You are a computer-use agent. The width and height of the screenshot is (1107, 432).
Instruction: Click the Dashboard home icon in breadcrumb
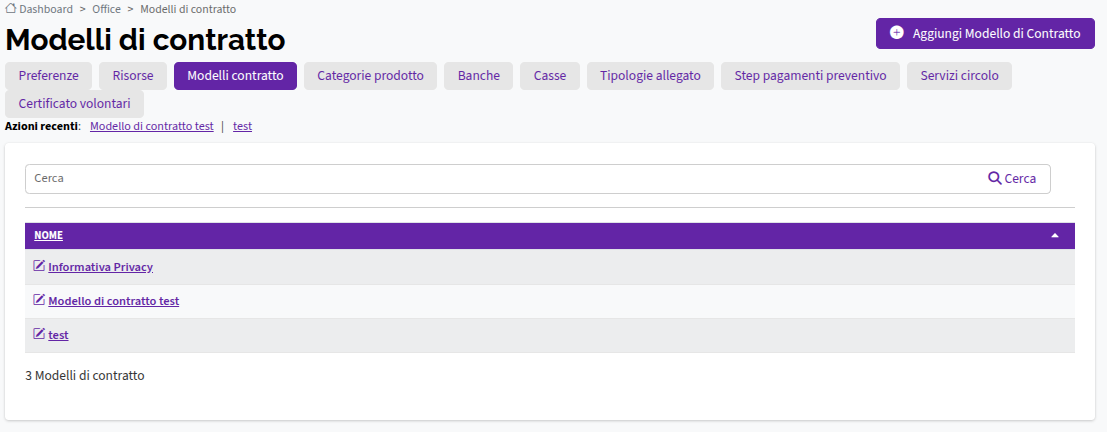click(x=11, y=8)
